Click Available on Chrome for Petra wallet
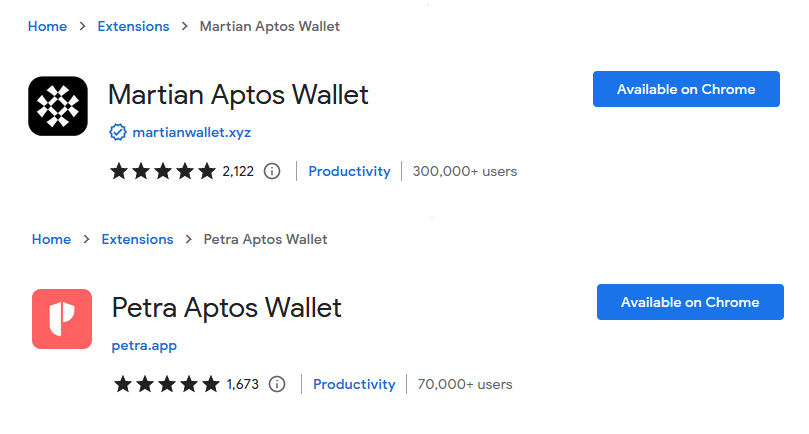Image resolution: width=809 pixels, height=434 pixels. 690,302
